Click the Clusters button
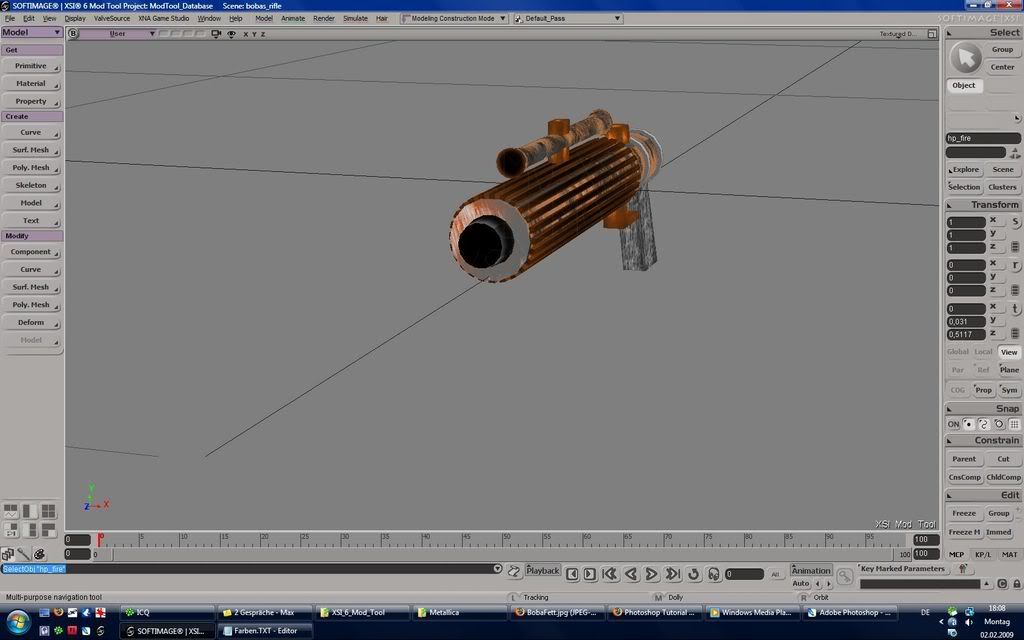Viewport: 1024px width, 640px height. pos(1002,187)
